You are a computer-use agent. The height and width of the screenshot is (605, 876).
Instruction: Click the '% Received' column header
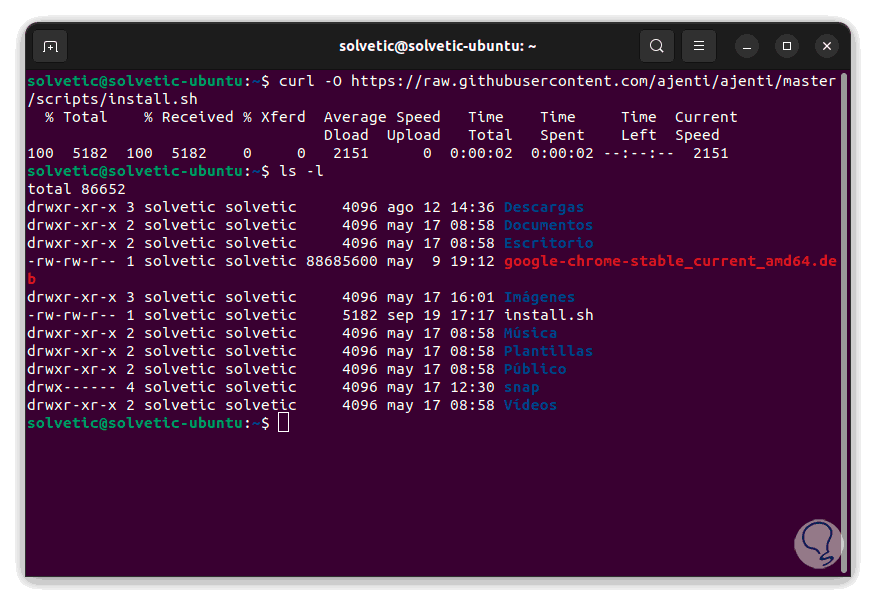pos(189,117)
